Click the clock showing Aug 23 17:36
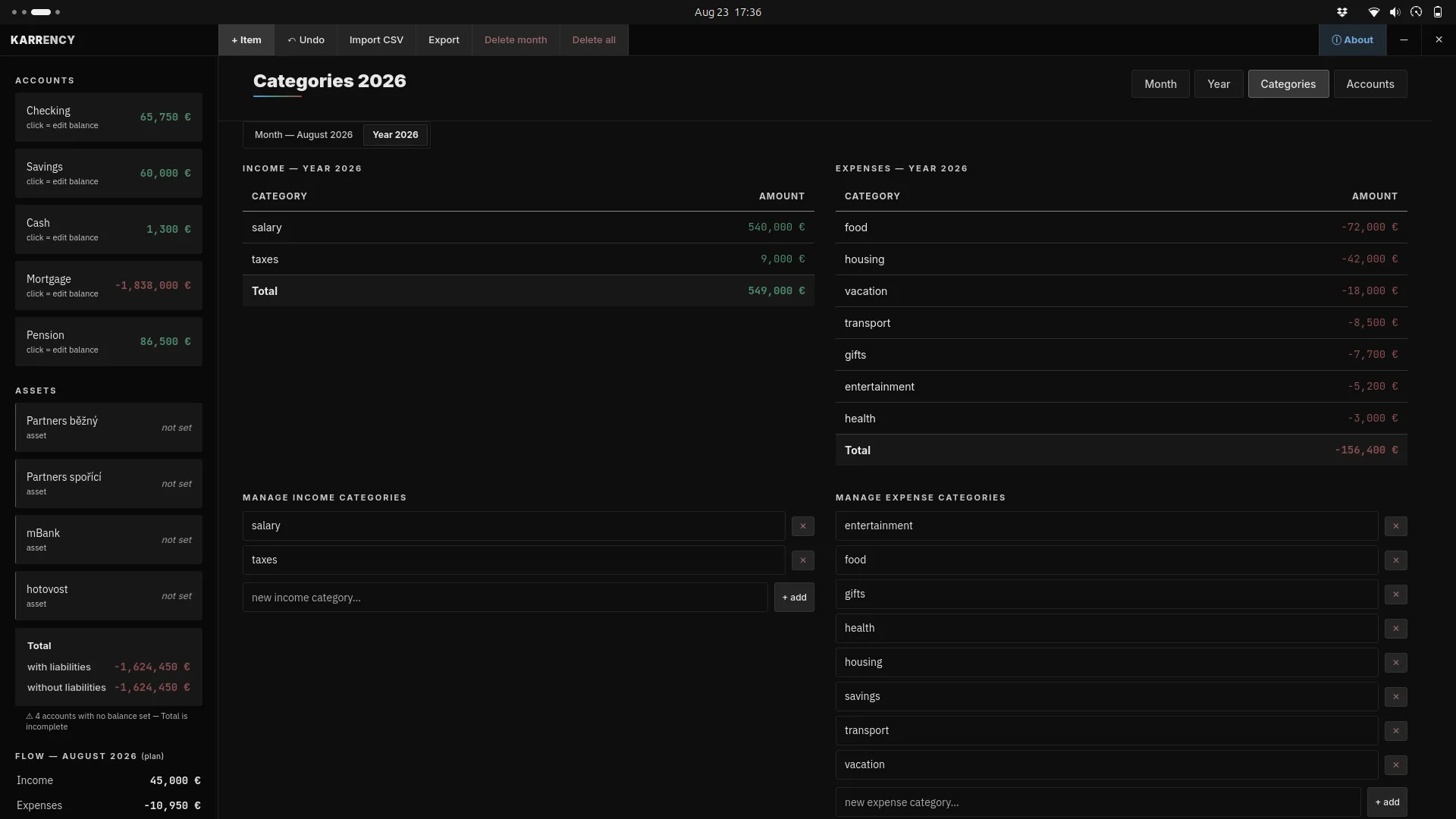This screenshot has height=819, width=1456. tap(728, 12)
